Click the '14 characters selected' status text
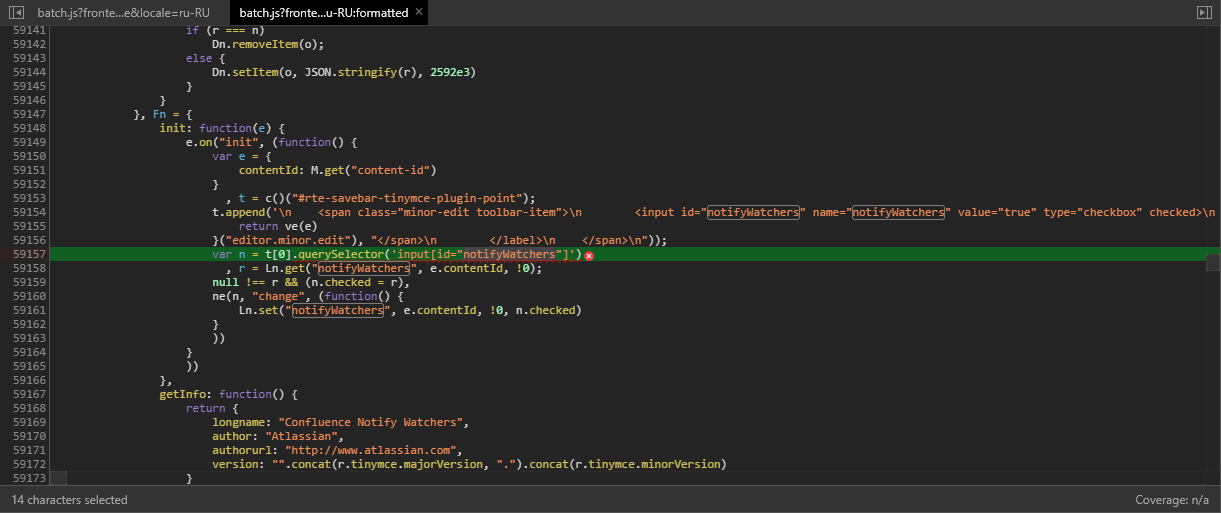 click(70, 500)
